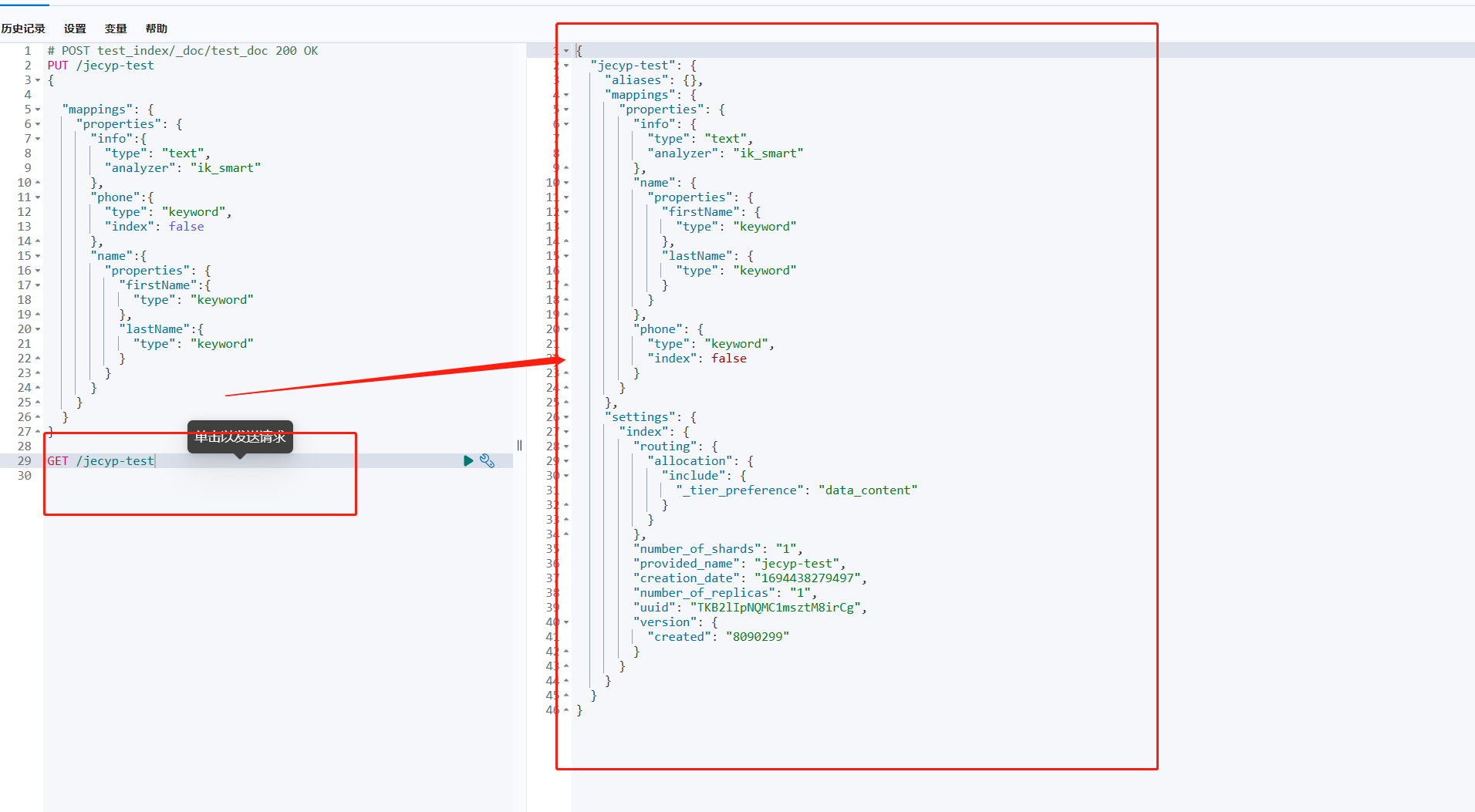
Task: Fold the "mappings" block in request editor
Action: tap(38, 110)
